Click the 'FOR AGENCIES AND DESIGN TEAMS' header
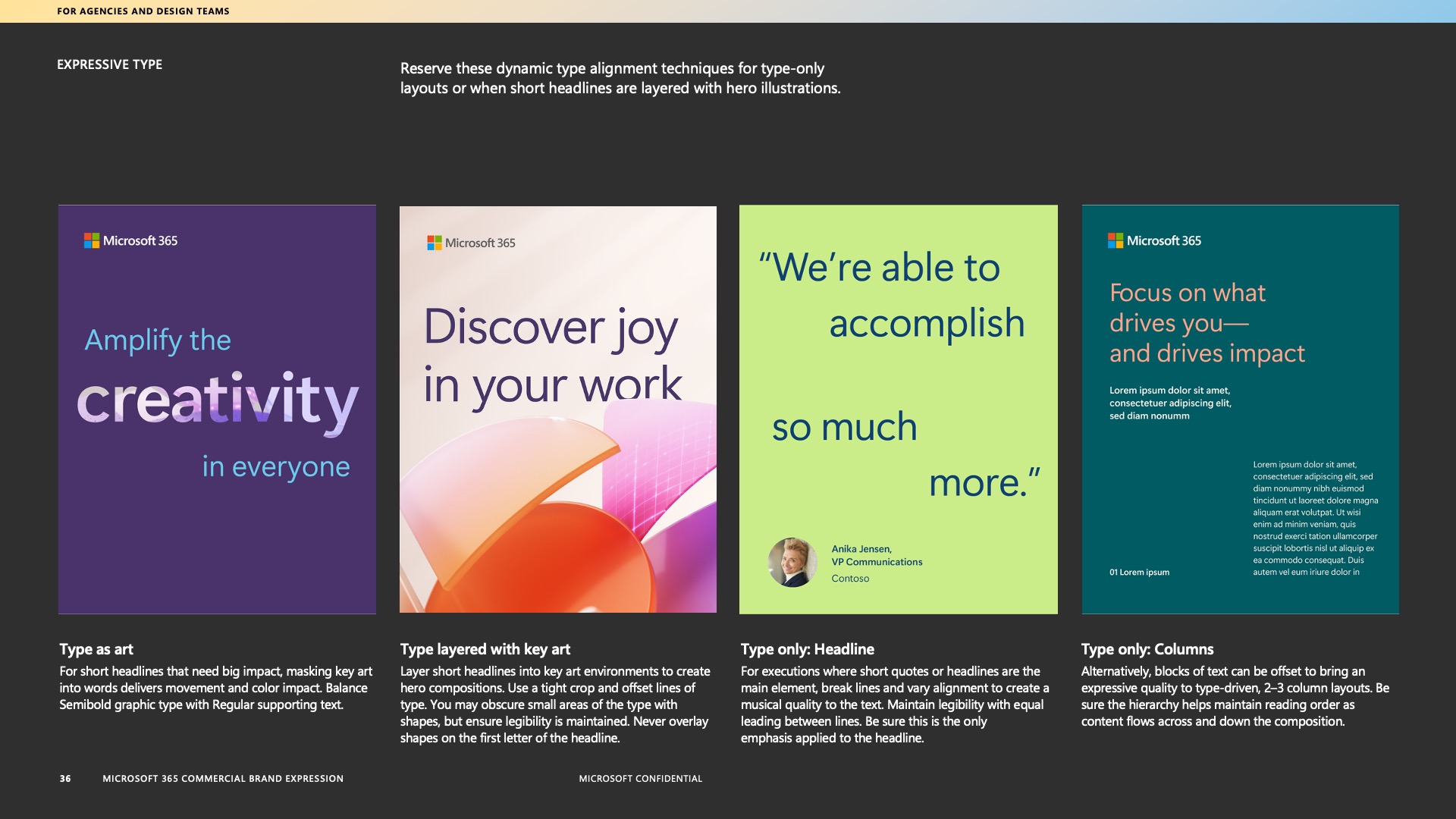Screen dimensions: 1456x819 click(x=143, y=11)
